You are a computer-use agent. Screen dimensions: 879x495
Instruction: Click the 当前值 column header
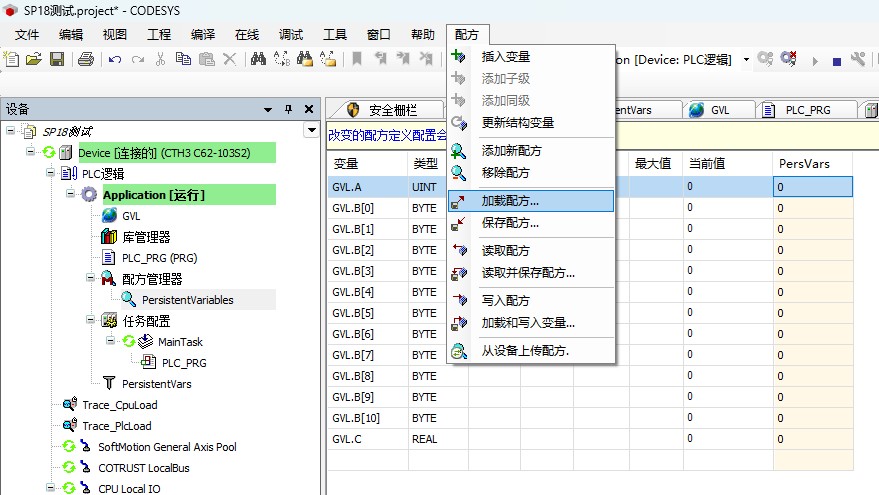728,164
